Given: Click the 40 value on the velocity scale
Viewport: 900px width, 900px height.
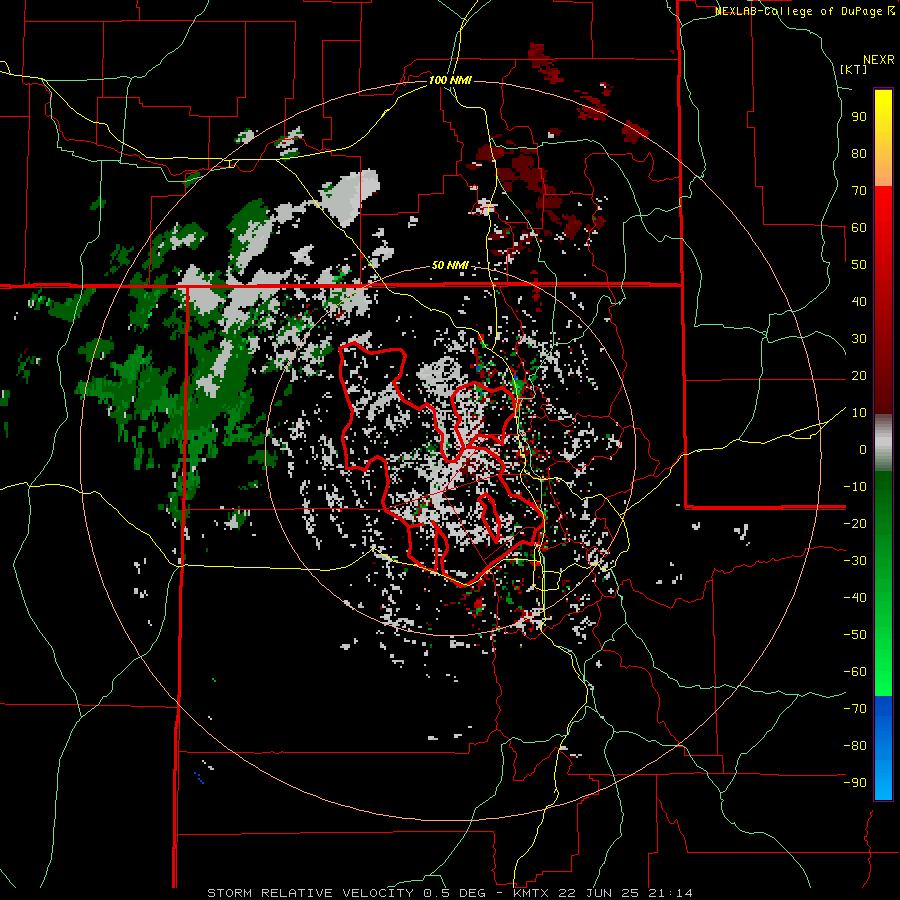Looking at the screenshot, I should [859, 301].
